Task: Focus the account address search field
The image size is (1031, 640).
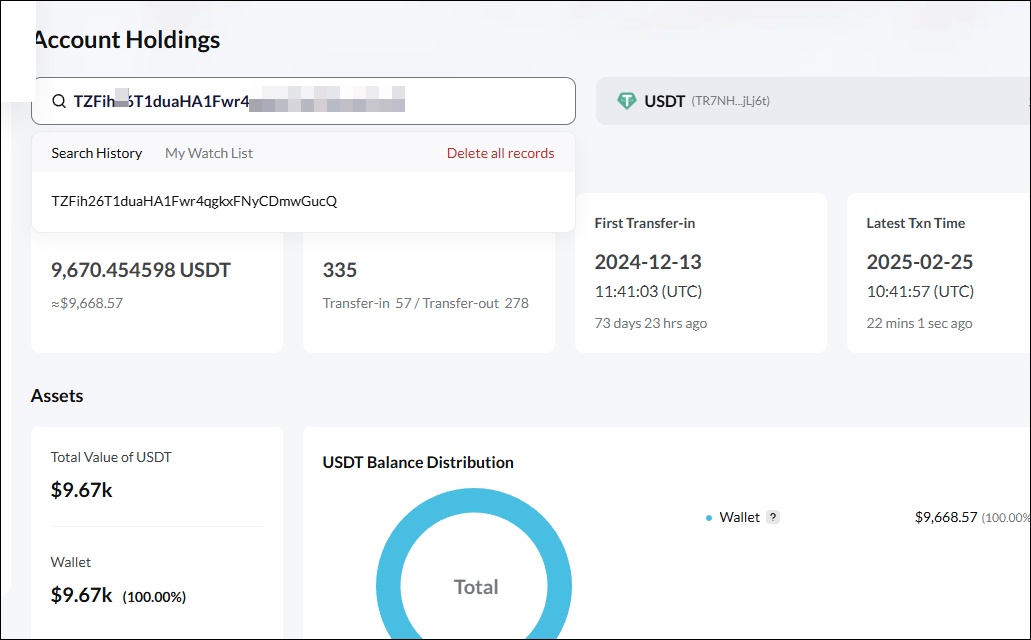Action: [x=303, y=101]
